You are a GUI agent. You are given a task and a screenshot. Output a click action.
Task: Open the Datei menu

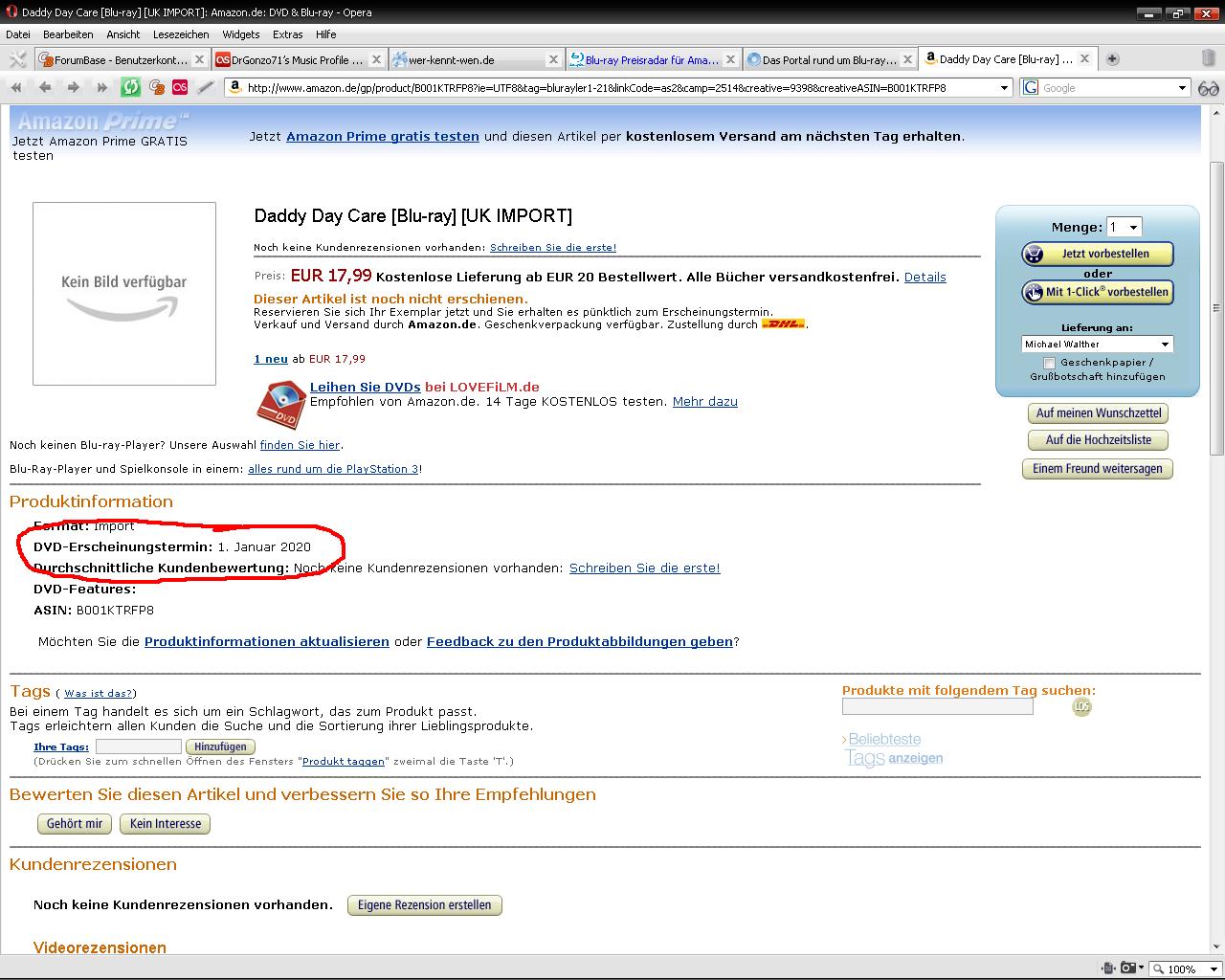coord(18,34)
